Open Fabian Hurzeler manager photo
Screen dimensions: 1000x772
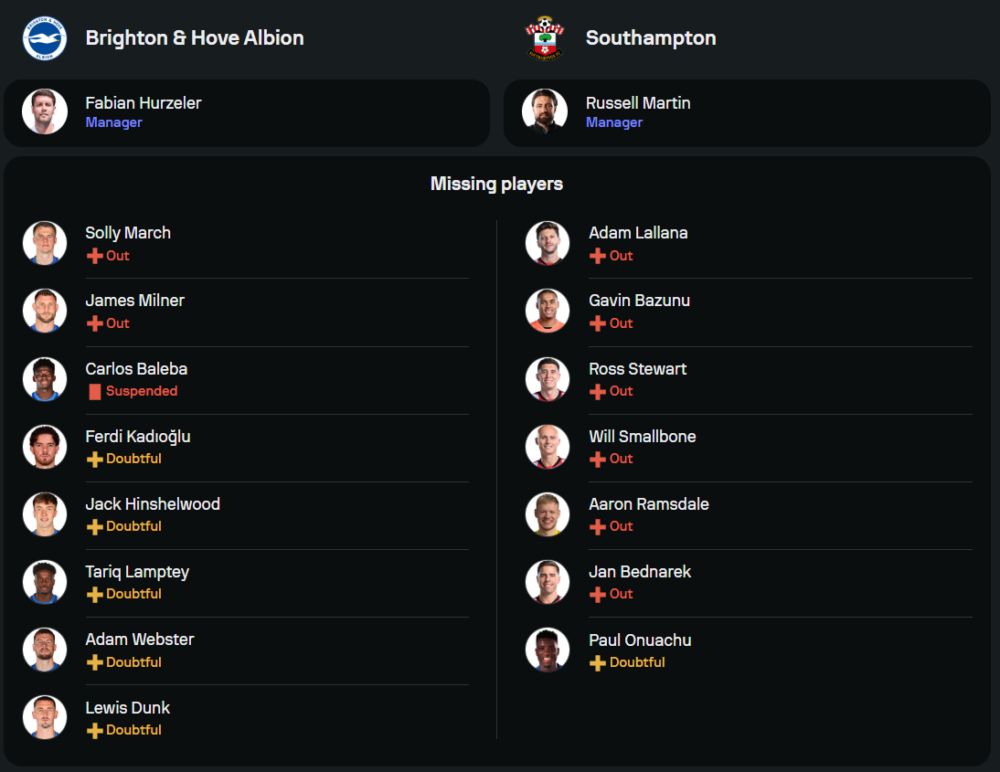tap(45, 112)
